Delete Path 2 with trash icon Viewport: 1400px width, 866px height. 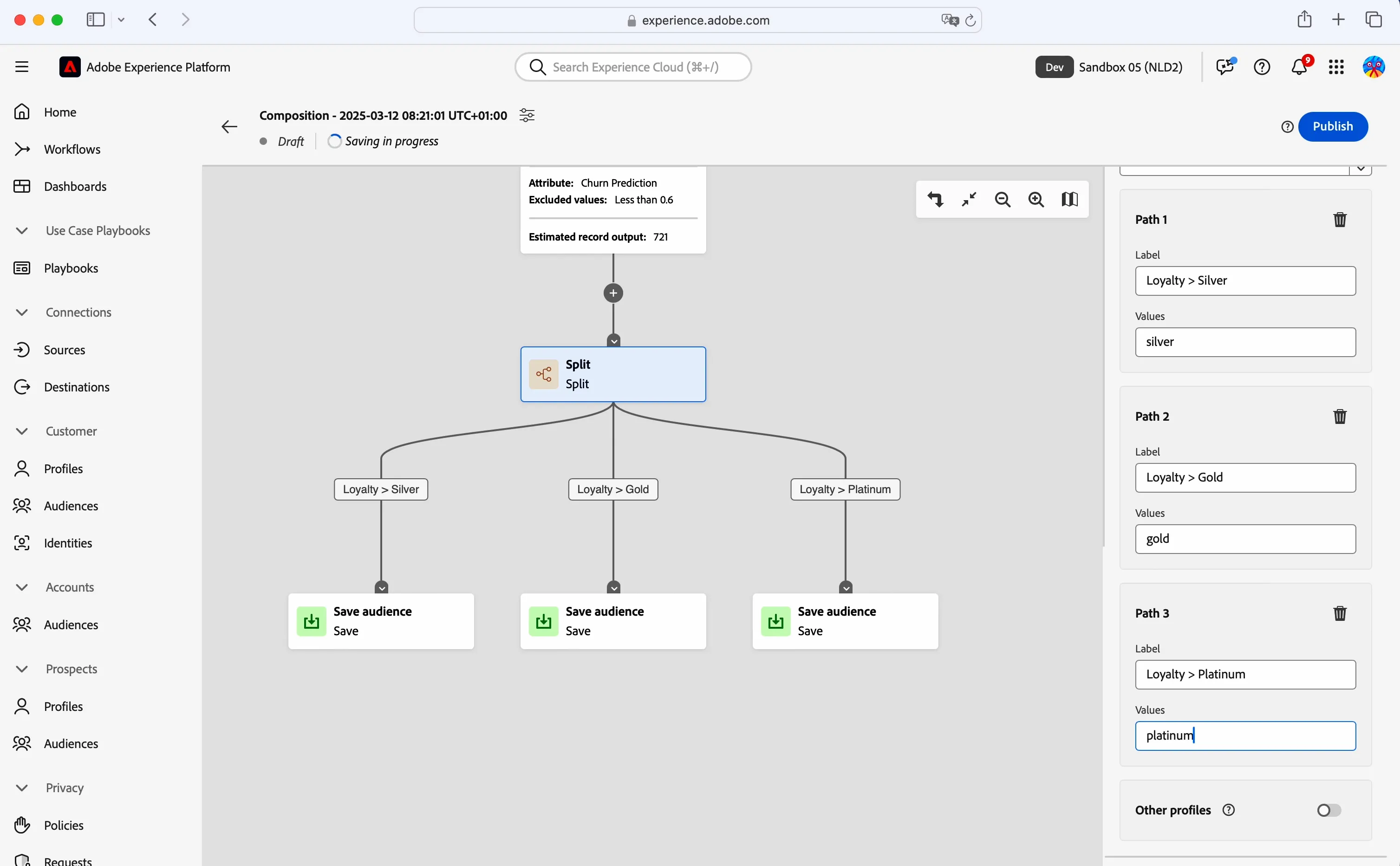point(1340,417)
